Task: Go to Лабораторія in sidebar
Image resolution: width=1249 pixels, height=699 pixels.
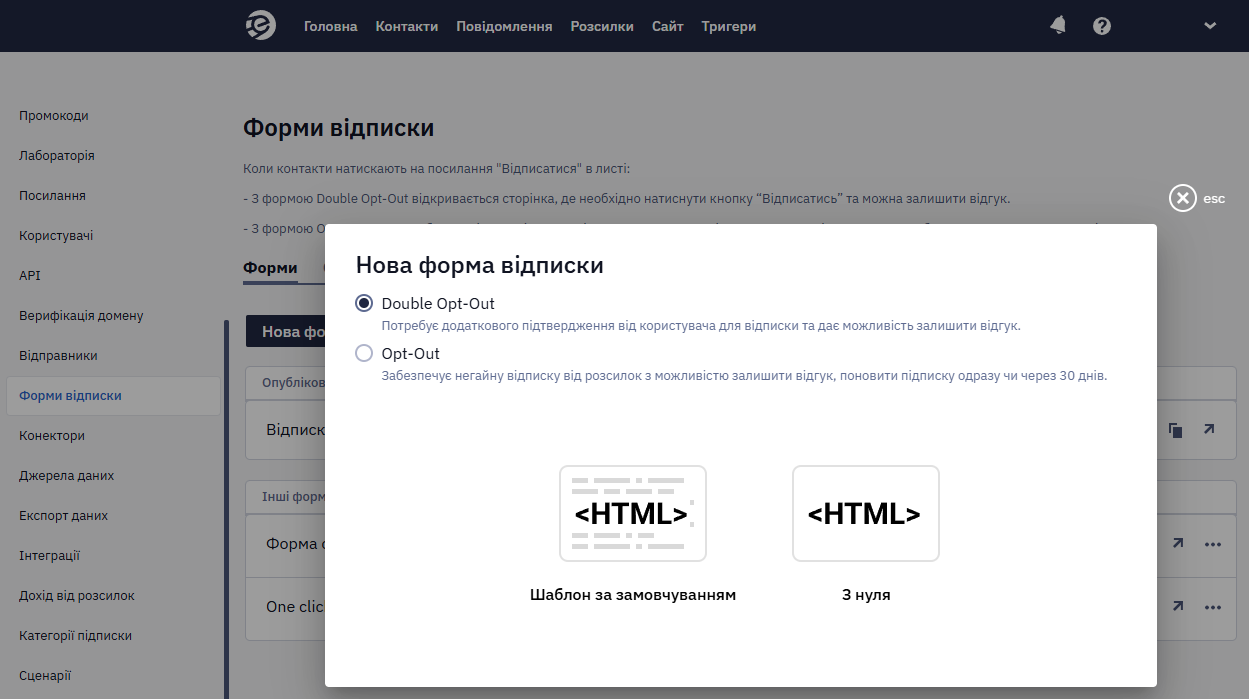Action: pyautogui.click(x=57, y=156)
